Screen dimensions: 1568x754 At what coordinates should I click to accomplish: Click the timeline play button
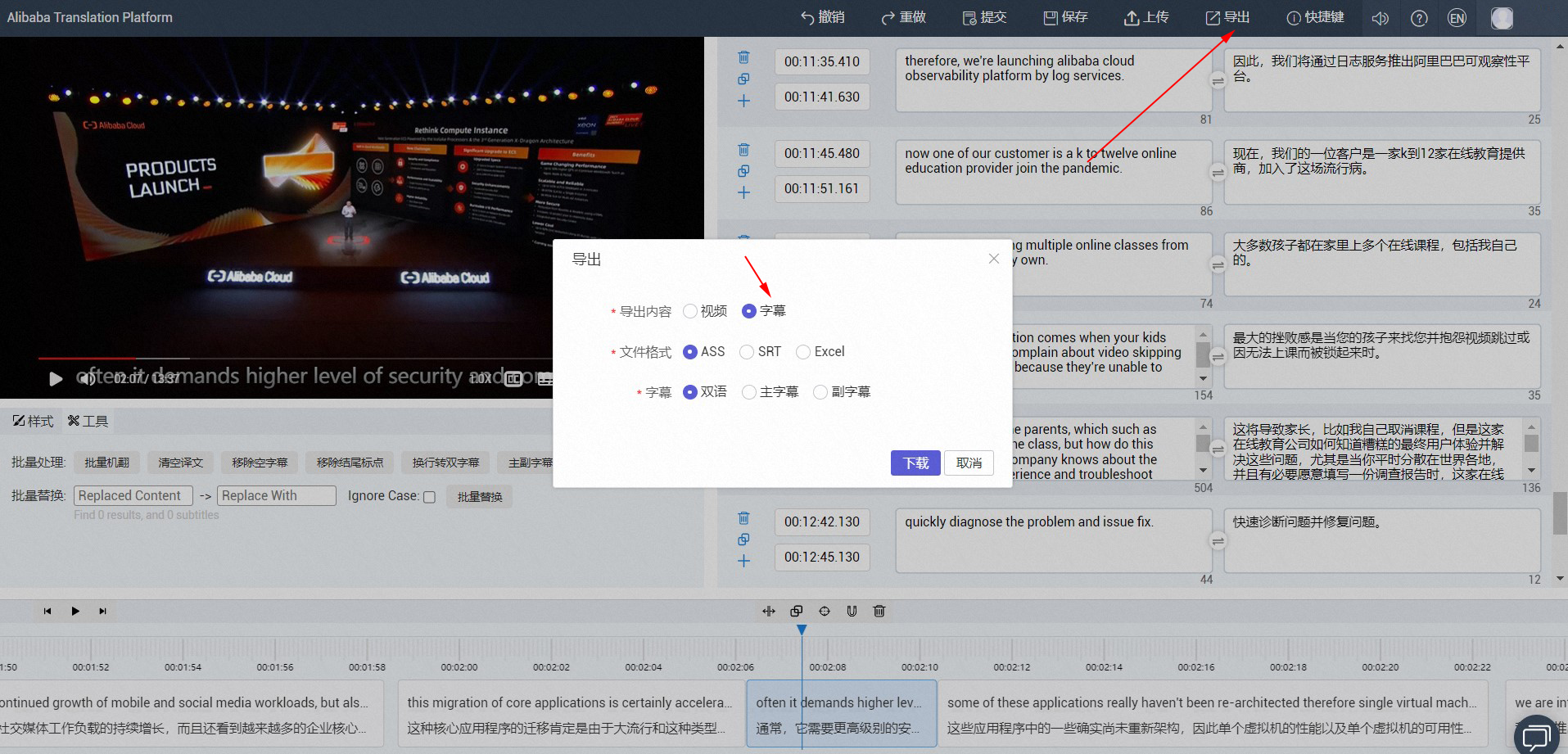click(x=75, y=611)
